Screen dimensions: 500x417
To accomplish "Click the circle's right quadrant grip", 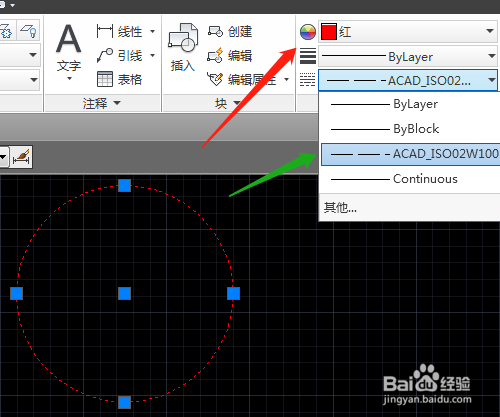I will (233, 294).
